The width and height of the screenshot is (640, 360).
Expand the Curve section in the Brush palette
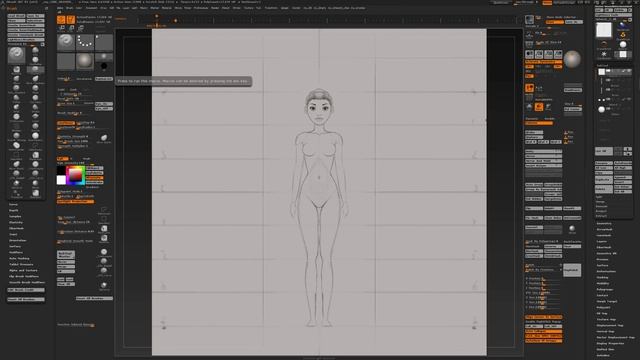click(x=13, y=204)
